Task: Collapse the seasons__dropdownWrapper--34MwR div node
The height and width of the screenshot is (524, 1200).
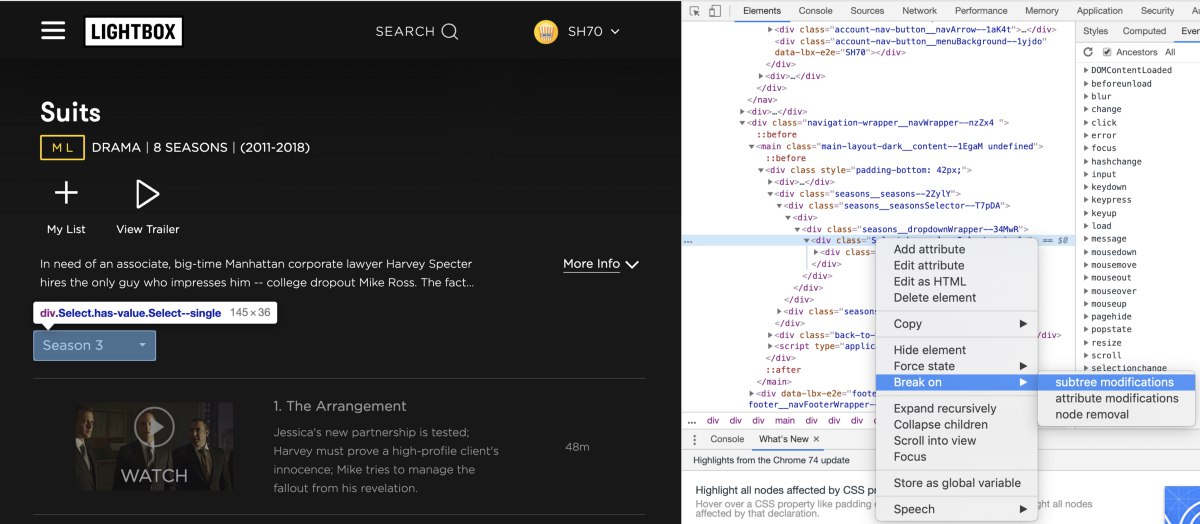Action: pos(798,230)
